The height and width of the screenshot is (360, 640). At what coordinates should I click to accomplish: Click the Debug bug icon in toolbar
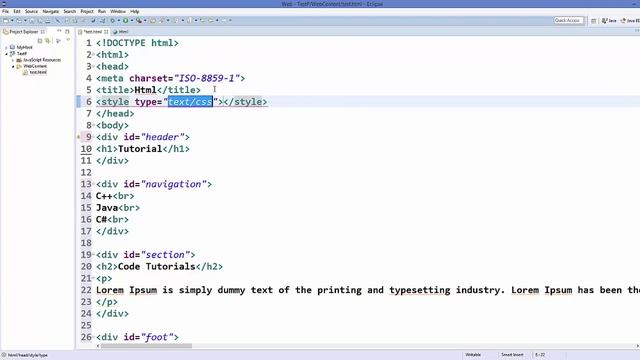pos(113,20)
